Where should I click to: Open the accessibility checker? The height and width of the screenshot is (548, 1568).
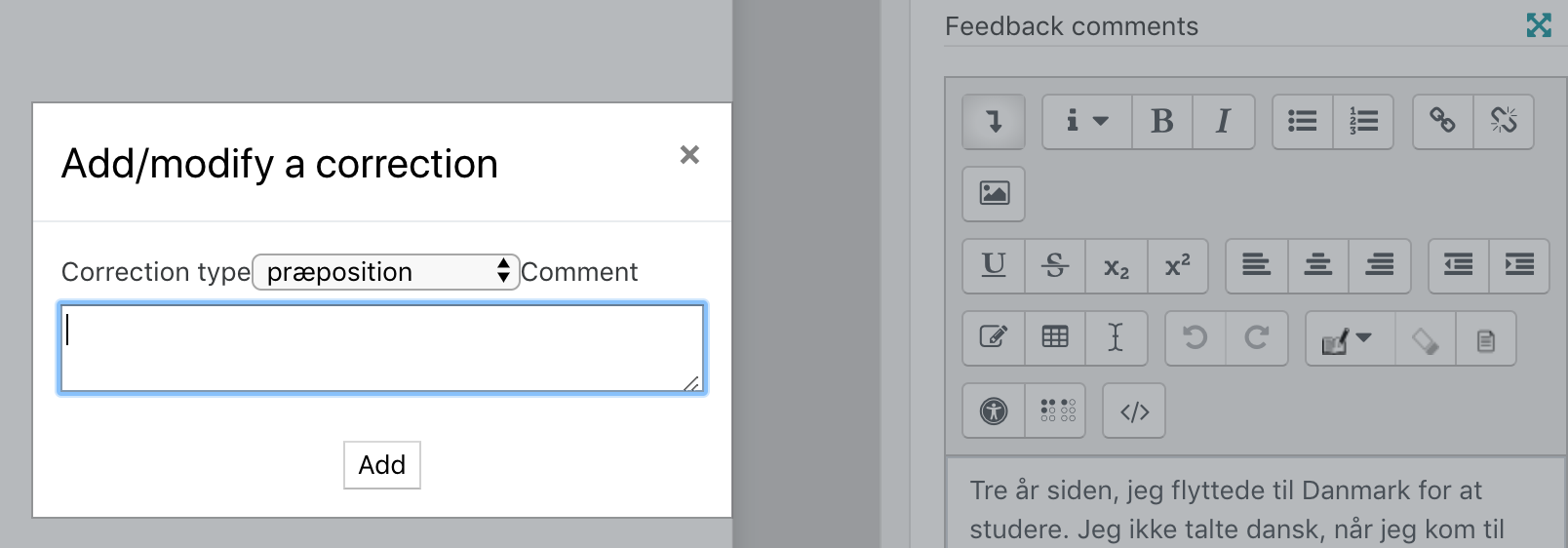(x=994, y=411)
